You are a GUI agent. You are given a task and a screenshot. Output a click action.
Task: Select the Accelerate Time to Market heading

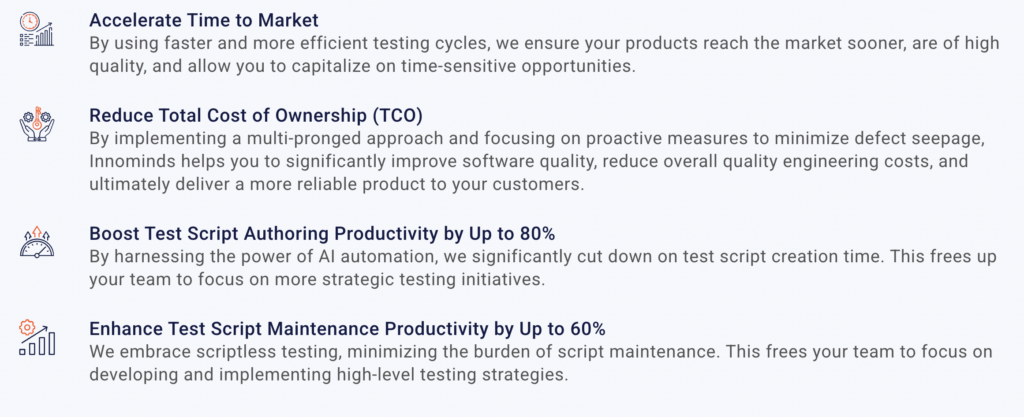203,20
